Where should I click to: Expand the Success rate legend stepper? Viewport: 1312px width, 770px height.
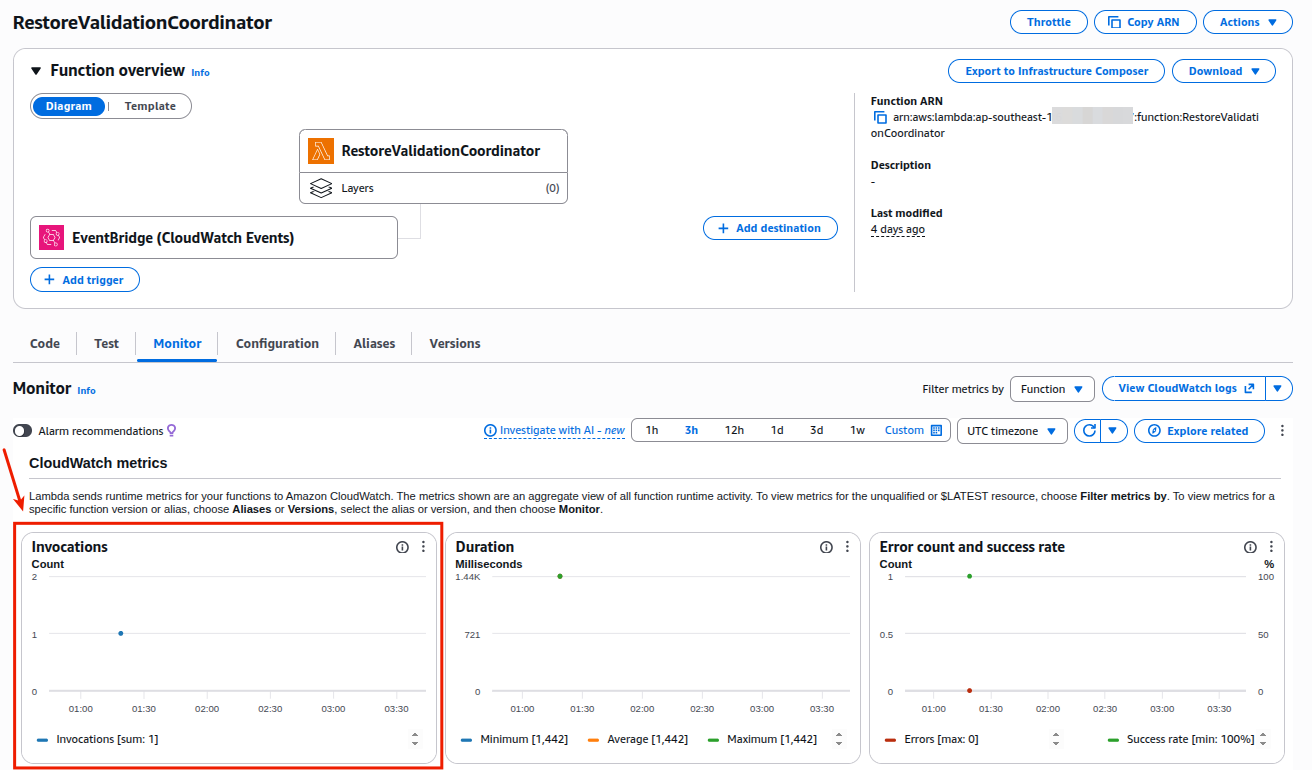(1263, 739)
